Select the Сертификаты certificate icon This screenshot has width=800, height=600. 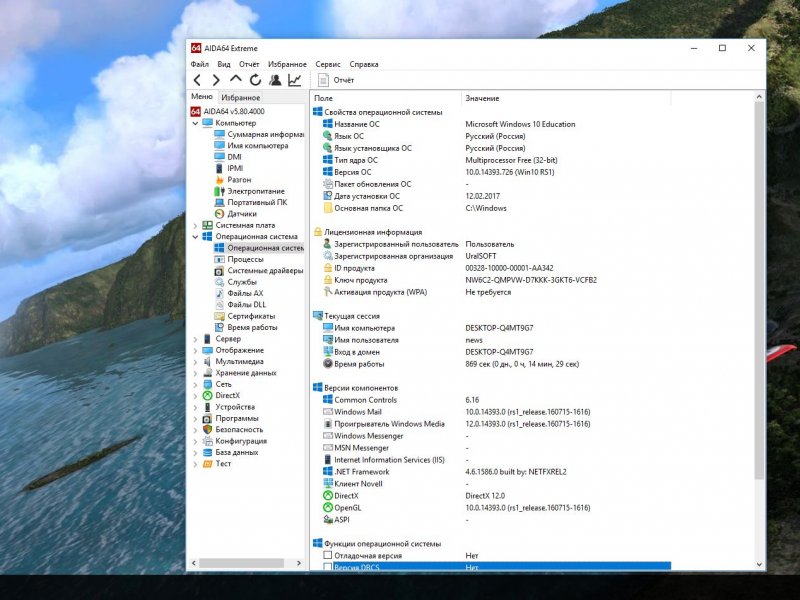219,316
